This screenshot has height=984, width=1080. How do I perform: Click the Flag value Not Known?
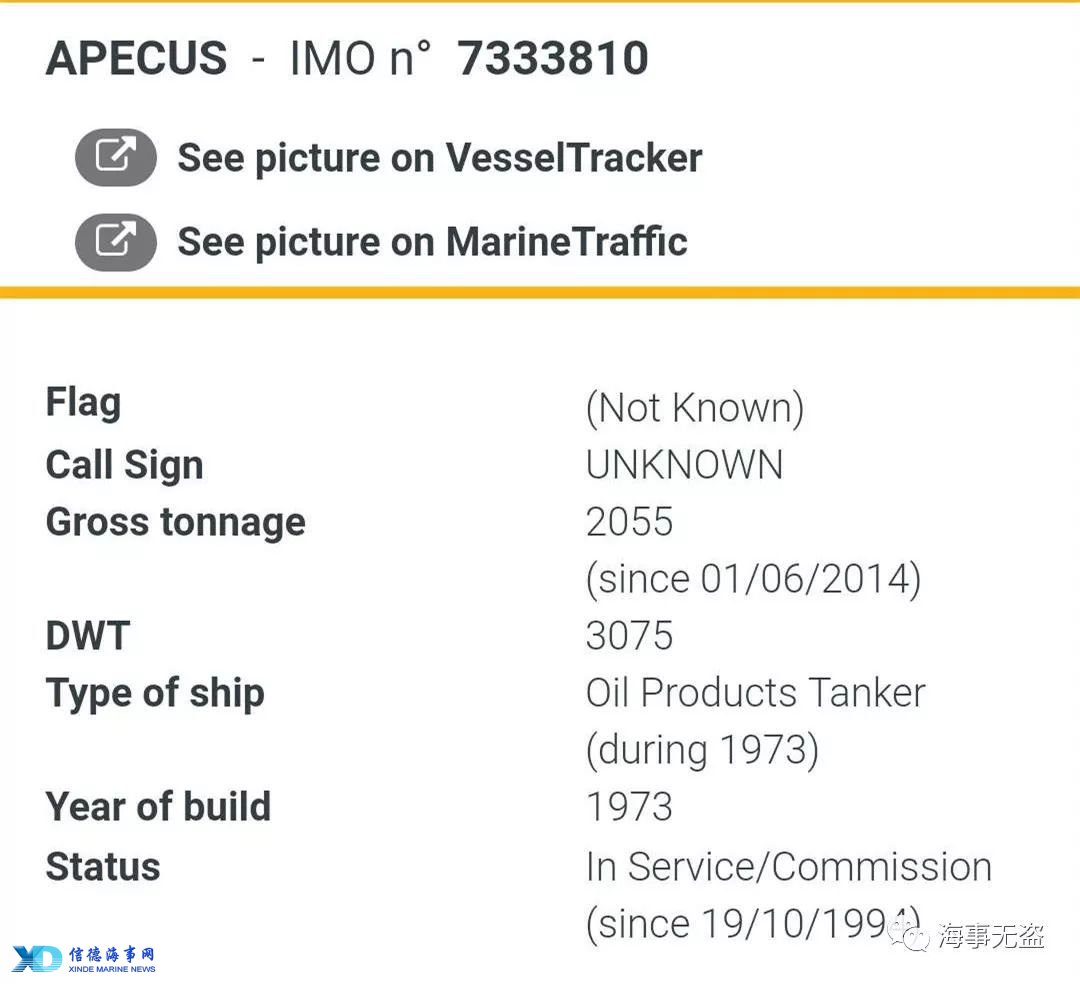pos(694,408)
